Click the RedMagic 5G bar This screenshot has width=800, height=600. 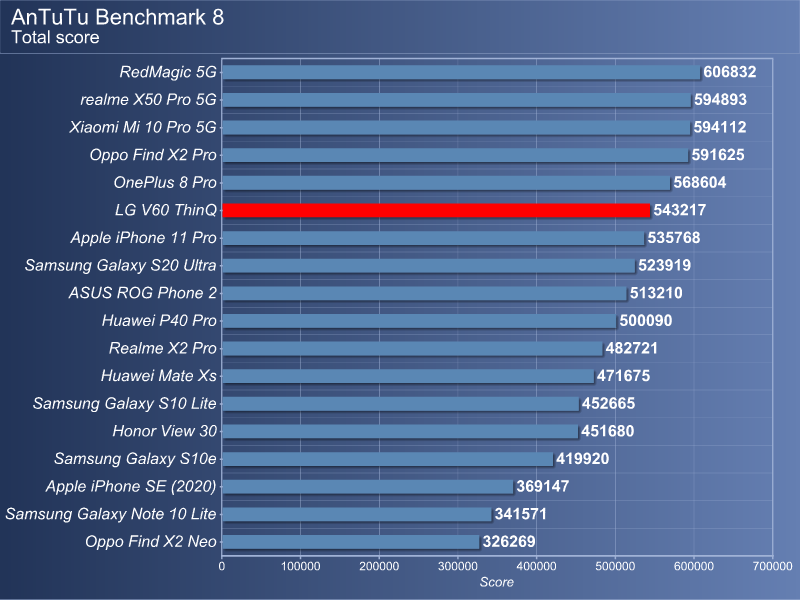[x=461, y=72]
